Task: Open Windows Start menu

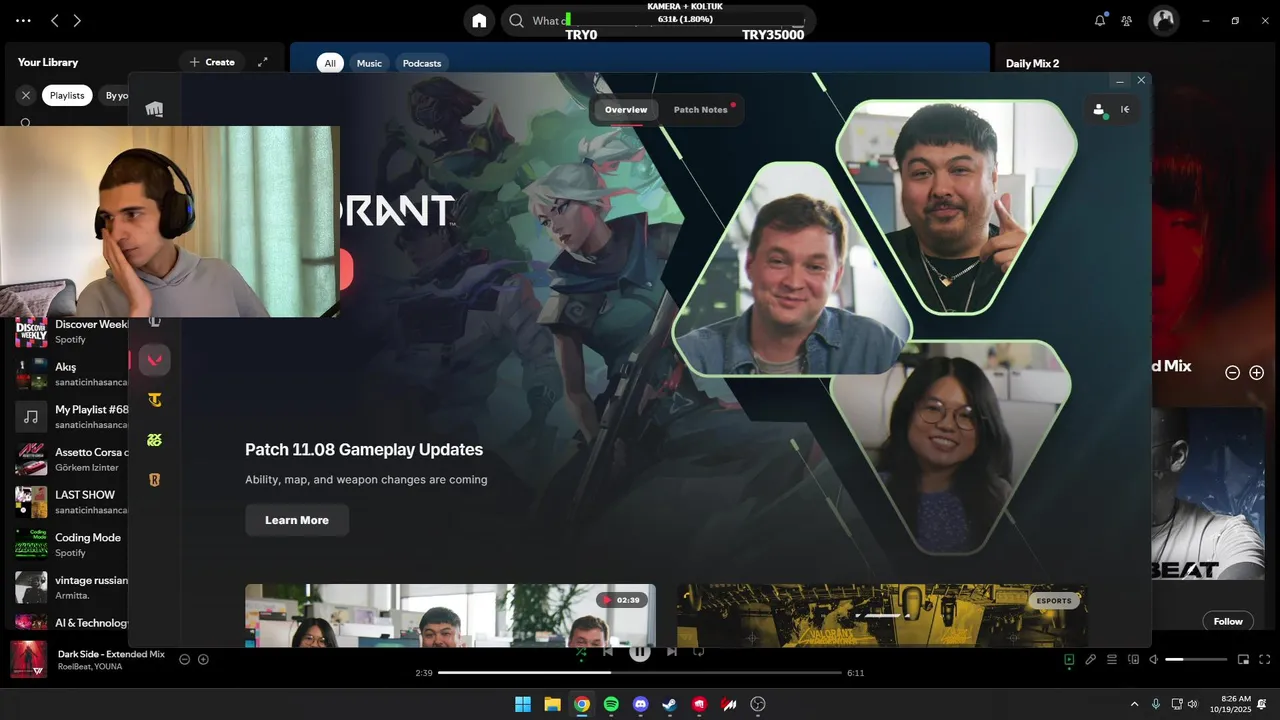Action: [523, 704]
